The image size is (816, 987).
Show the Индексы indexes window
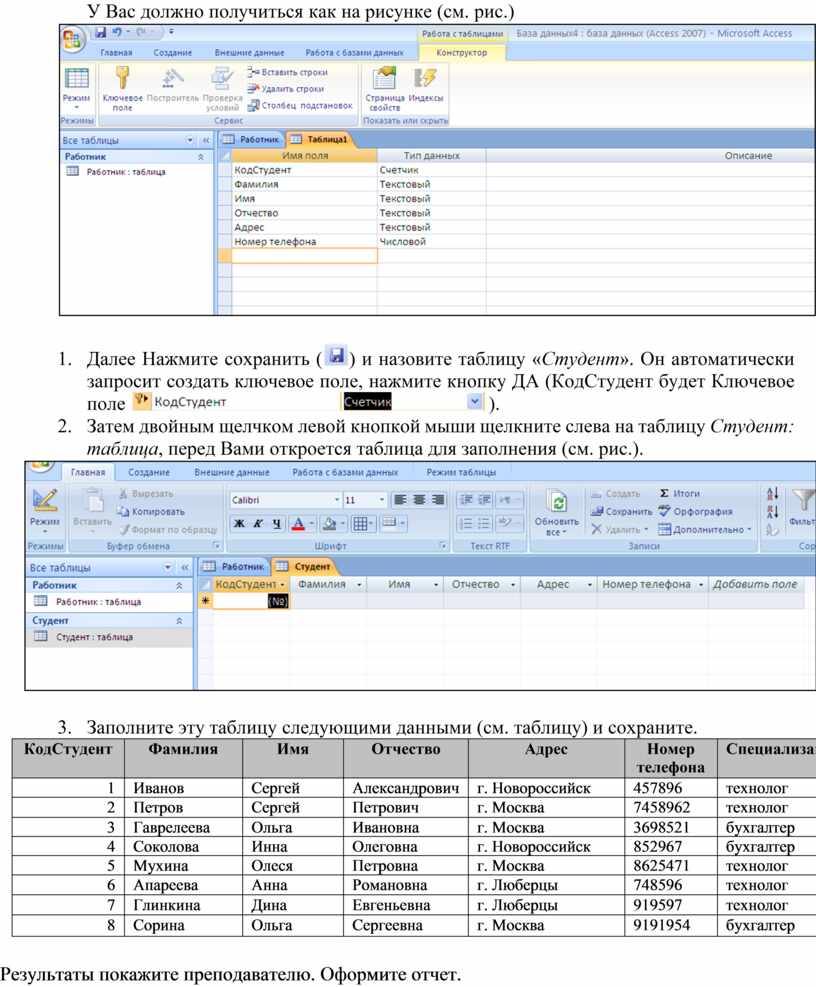pos(426,79)
